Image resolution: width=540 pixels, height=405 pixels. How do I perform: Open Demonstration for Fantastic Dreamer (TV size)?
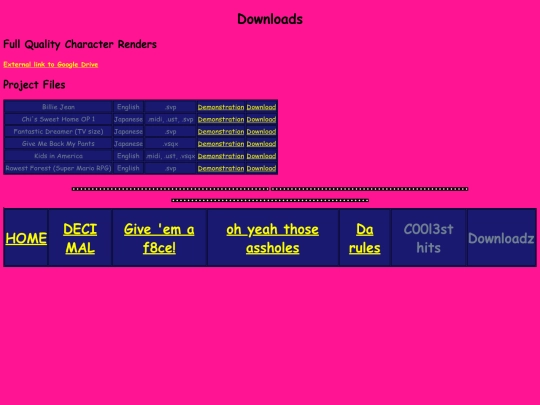point(221,132)
